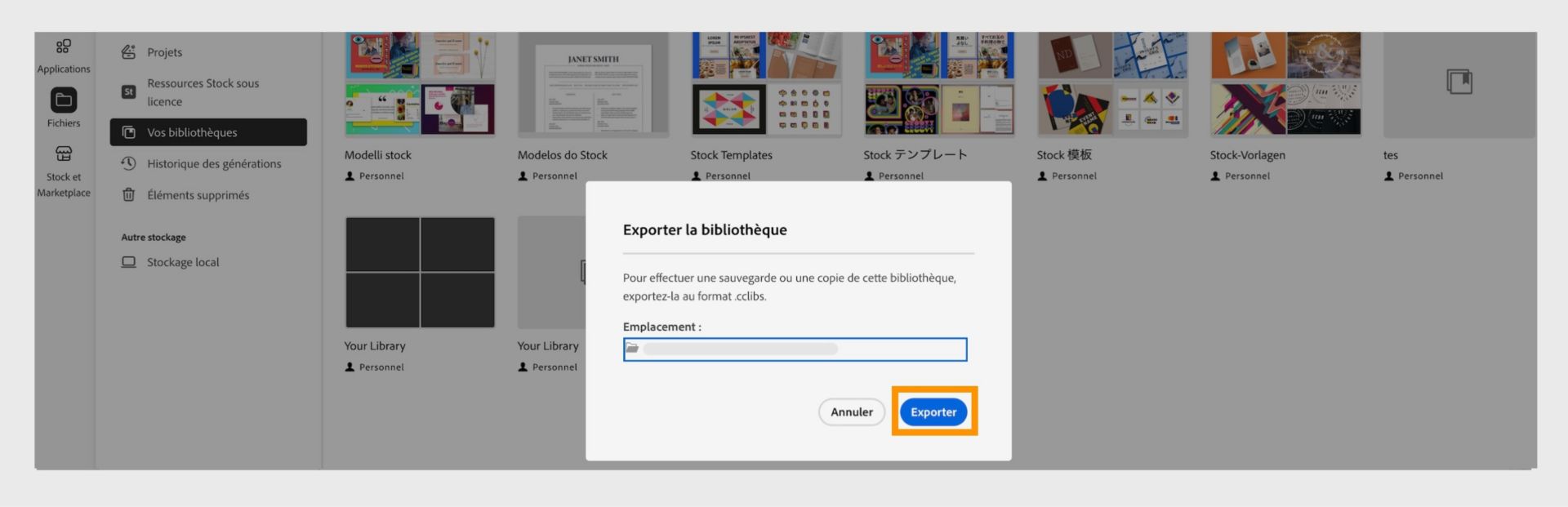Click the Stock テンプレート label

(915, 155)
